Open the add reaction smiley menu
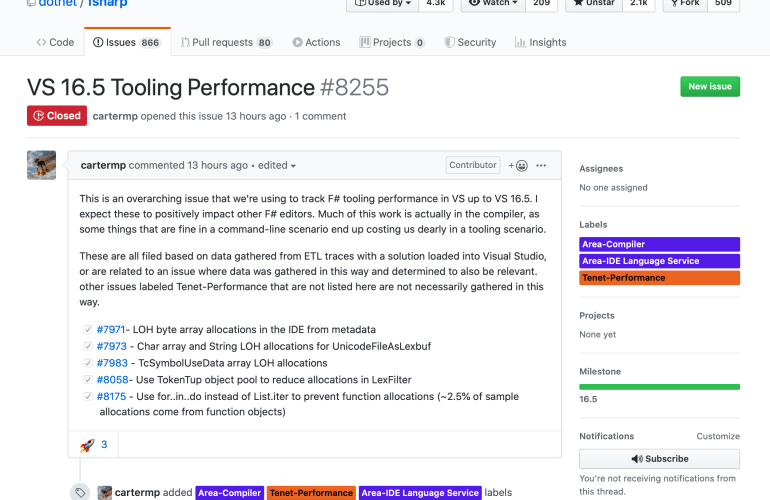 [x=518, y=165]
